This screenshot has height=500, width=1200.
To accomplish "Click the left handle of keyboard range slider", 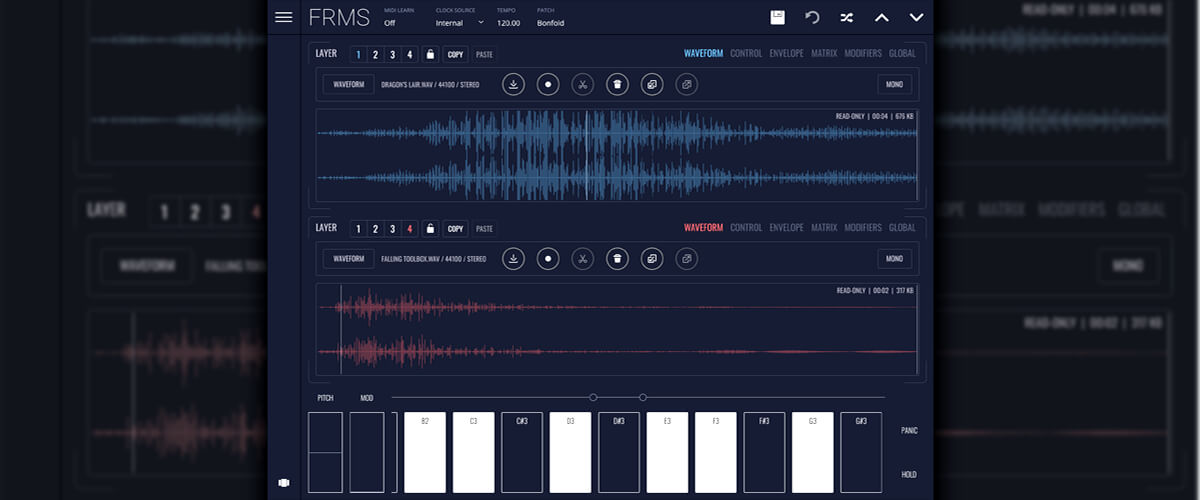I will coord(593,398).
